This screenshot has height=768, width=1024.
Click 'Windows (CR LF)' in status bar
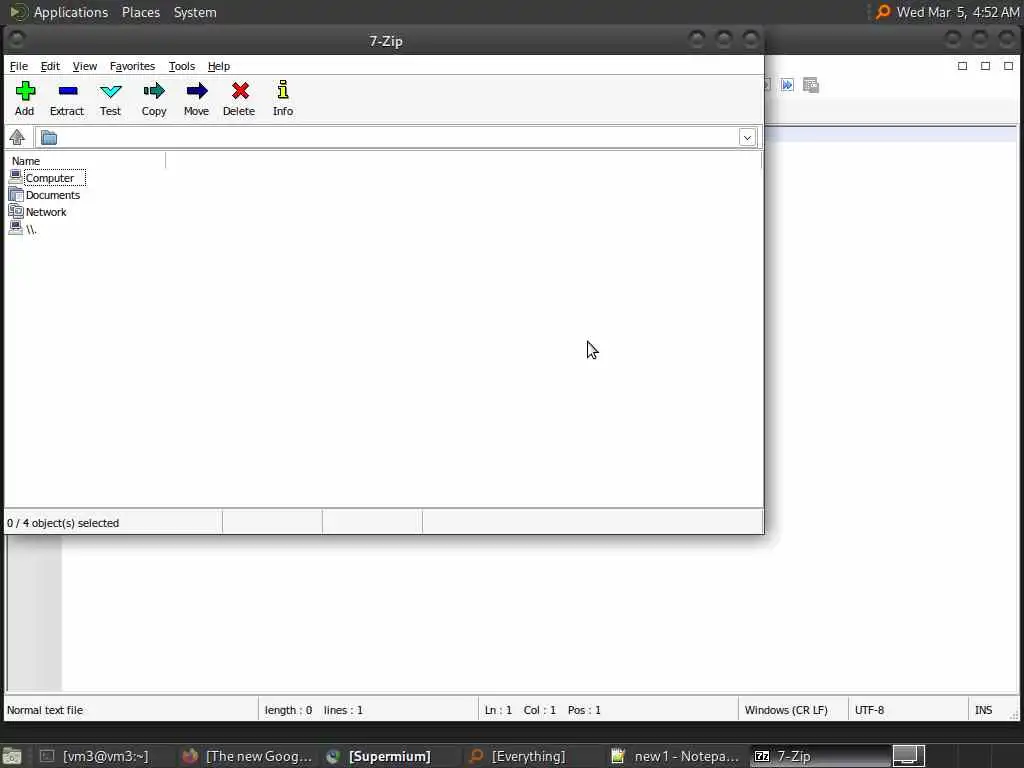tap(786, 710)
